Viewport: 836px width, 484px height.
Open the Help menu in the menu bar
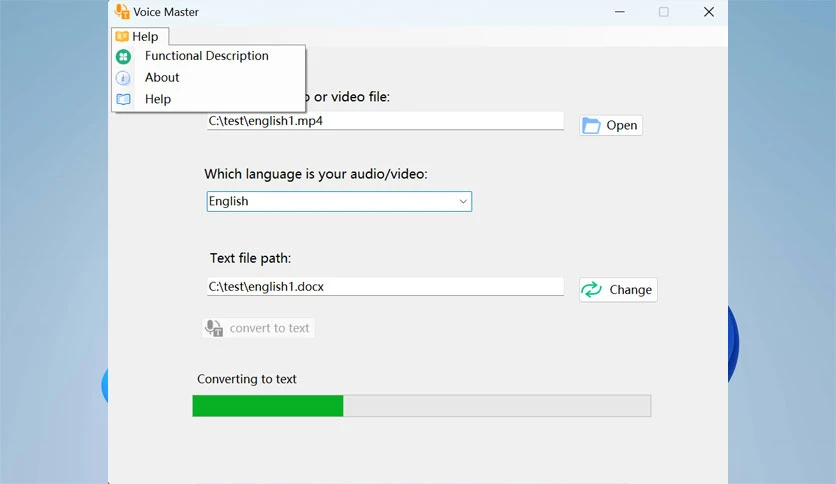click(x=140, y=36)
